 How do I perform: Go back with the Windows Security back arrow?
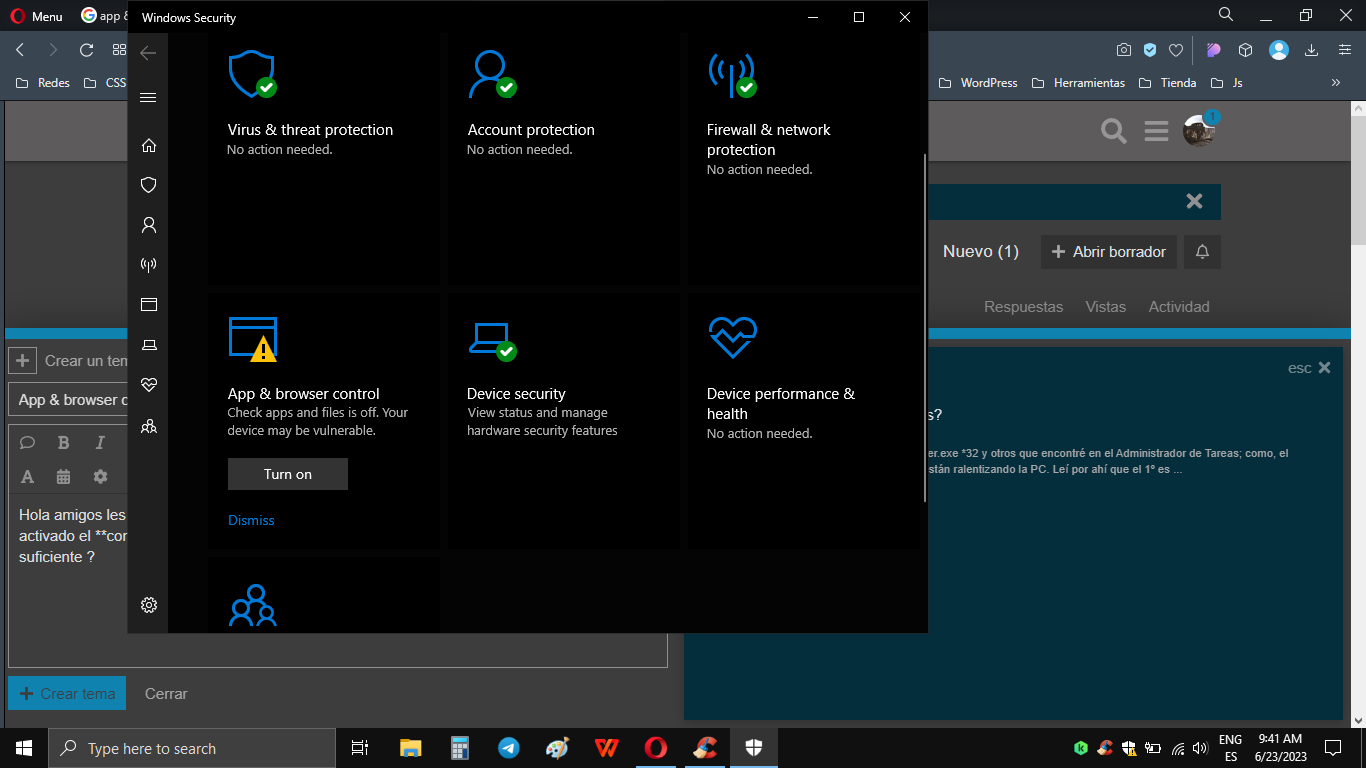pyautogui.click(x=148, y=53)
